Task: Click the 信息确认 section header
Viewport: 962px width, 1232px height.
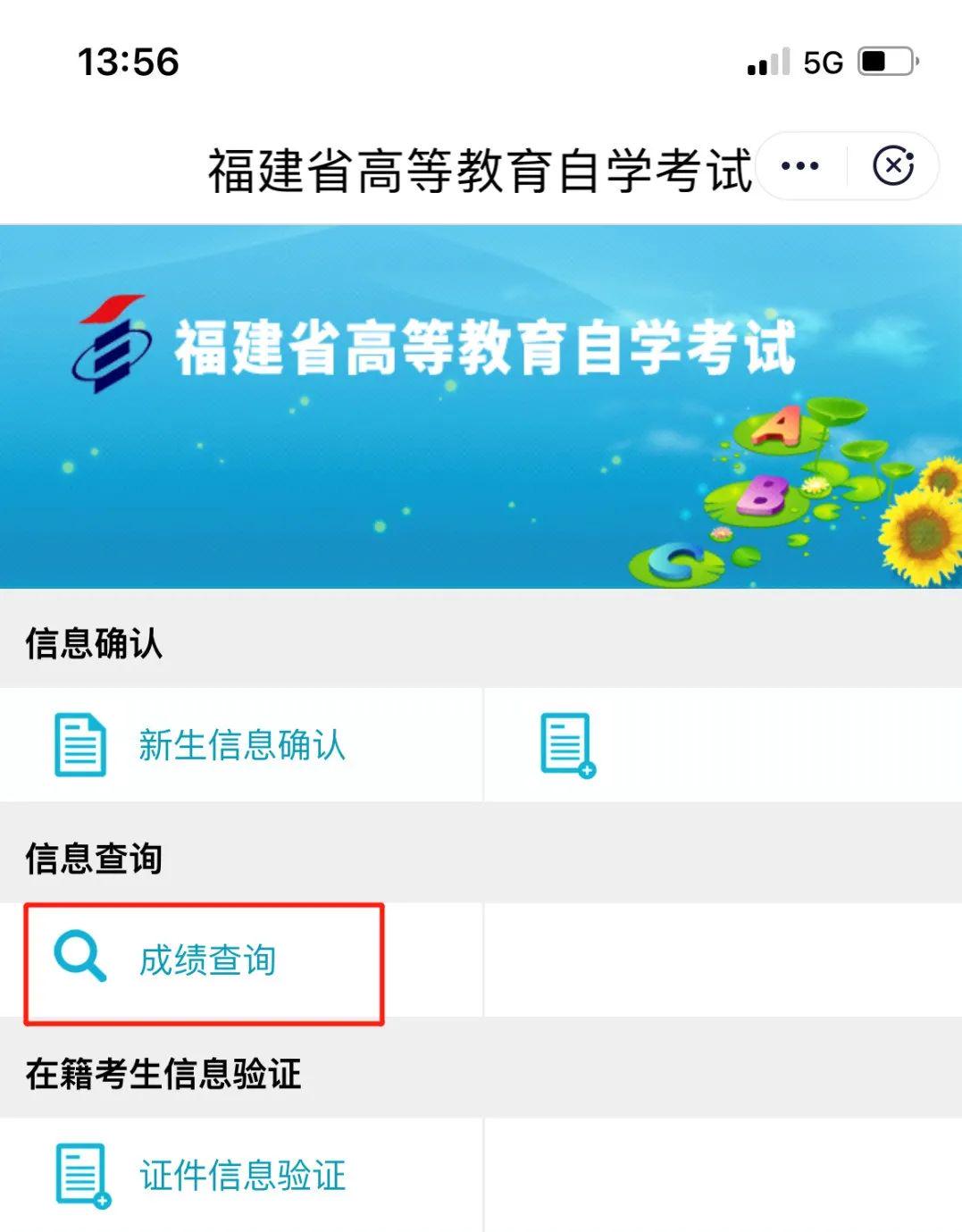Action: [x=94, y=643]
